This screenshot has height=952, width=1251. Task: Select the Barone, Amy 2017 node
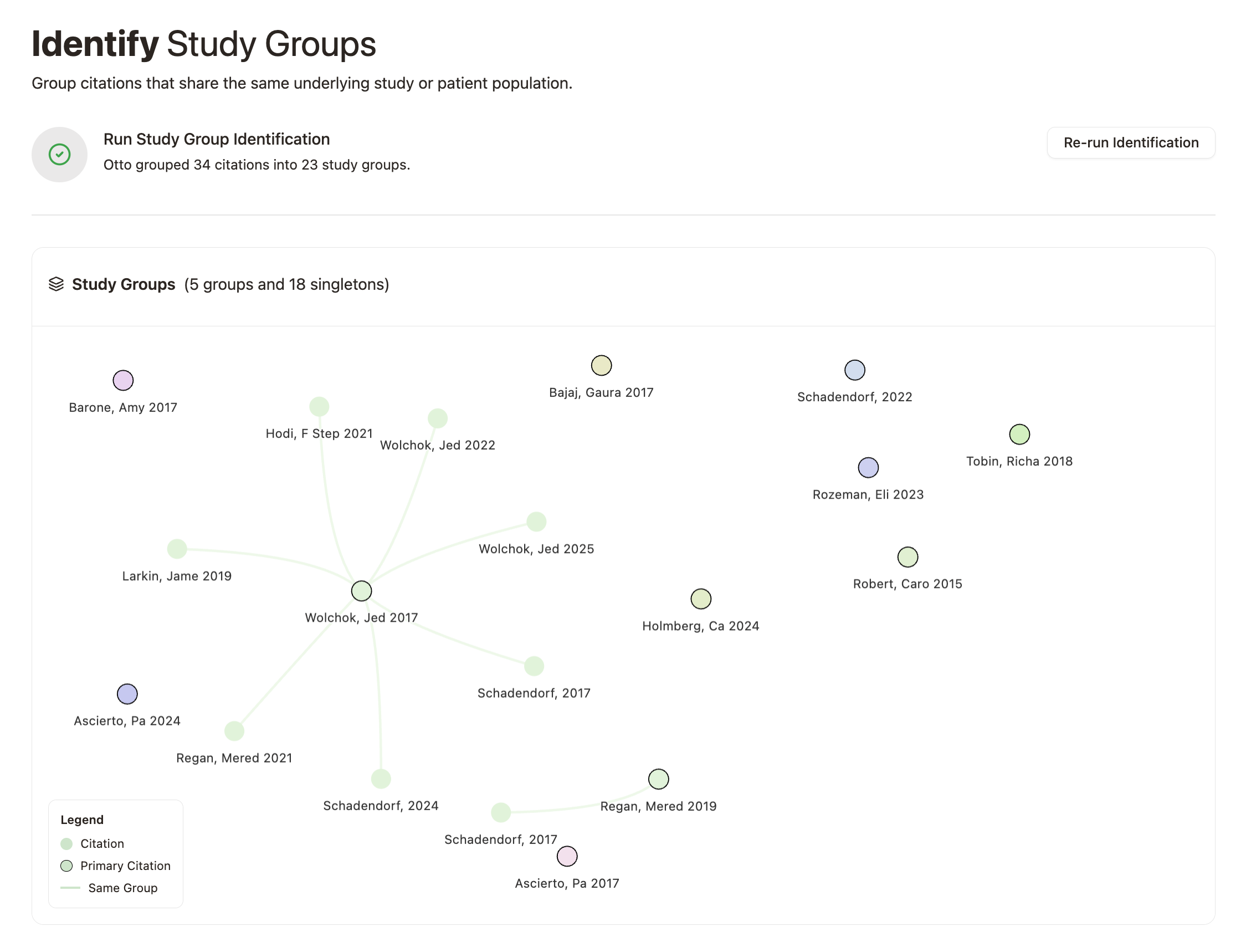click(x=123, y=380)
